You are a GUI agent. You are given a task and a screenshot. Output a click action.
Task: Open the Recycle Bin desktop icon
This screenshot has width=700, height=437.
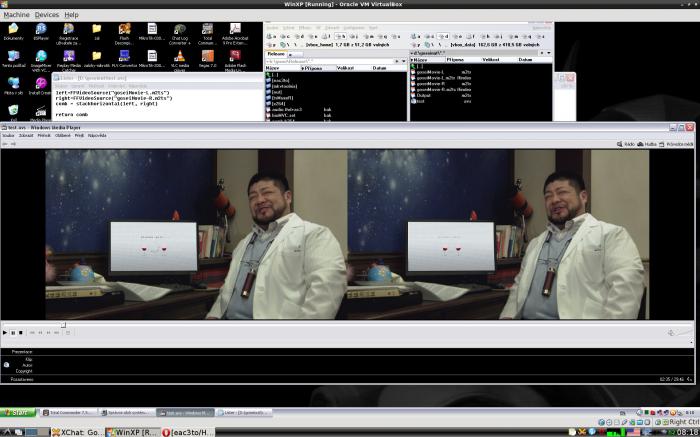click(13, 113)
